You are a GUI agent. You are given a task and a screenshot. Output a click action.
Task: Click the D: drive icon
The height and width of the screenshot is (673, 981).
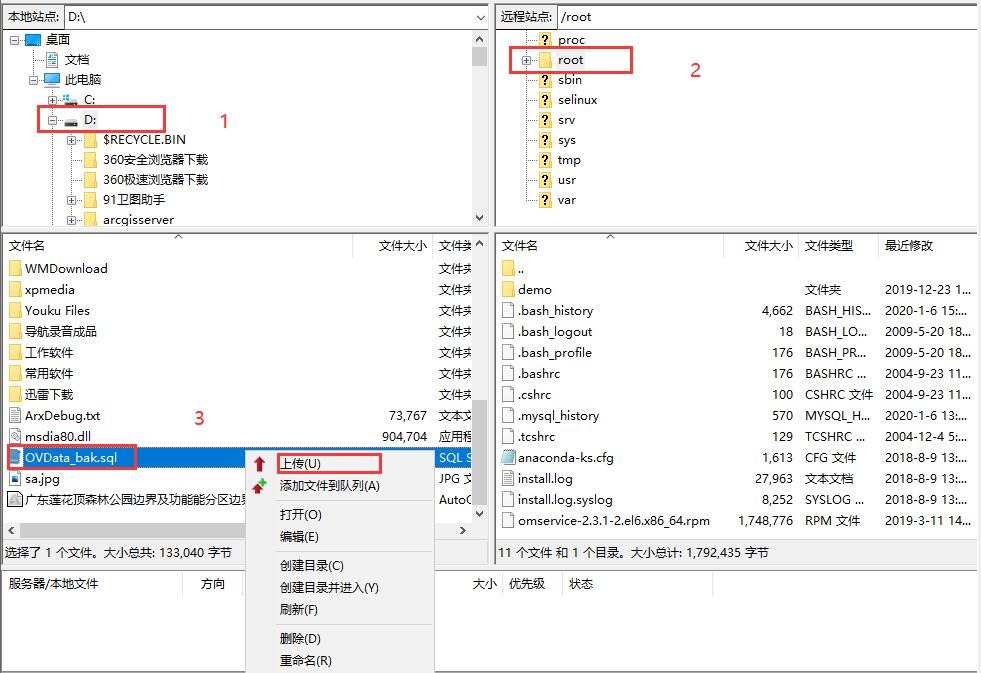[x=70, y=120]
